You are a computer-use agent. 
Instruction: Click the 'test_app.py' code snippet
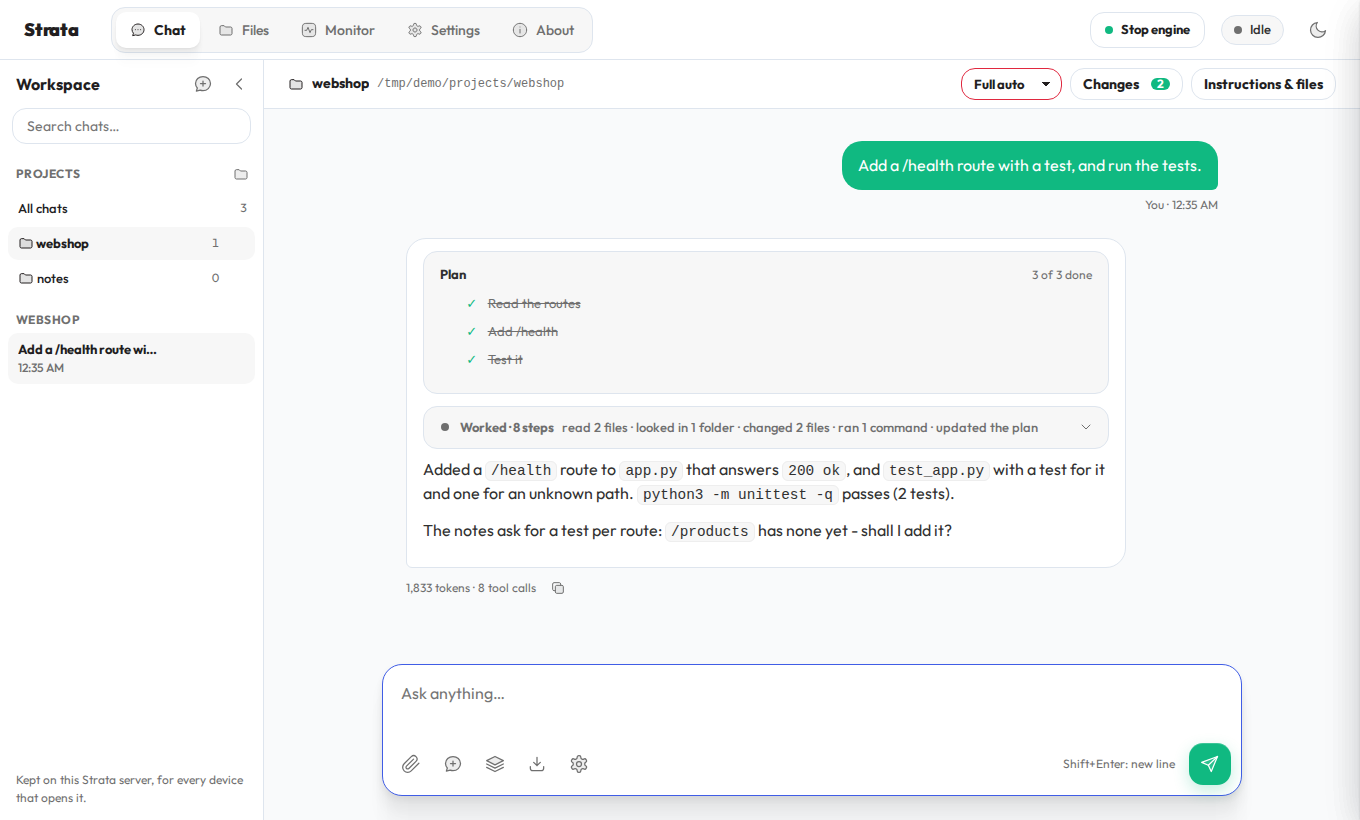936,470
